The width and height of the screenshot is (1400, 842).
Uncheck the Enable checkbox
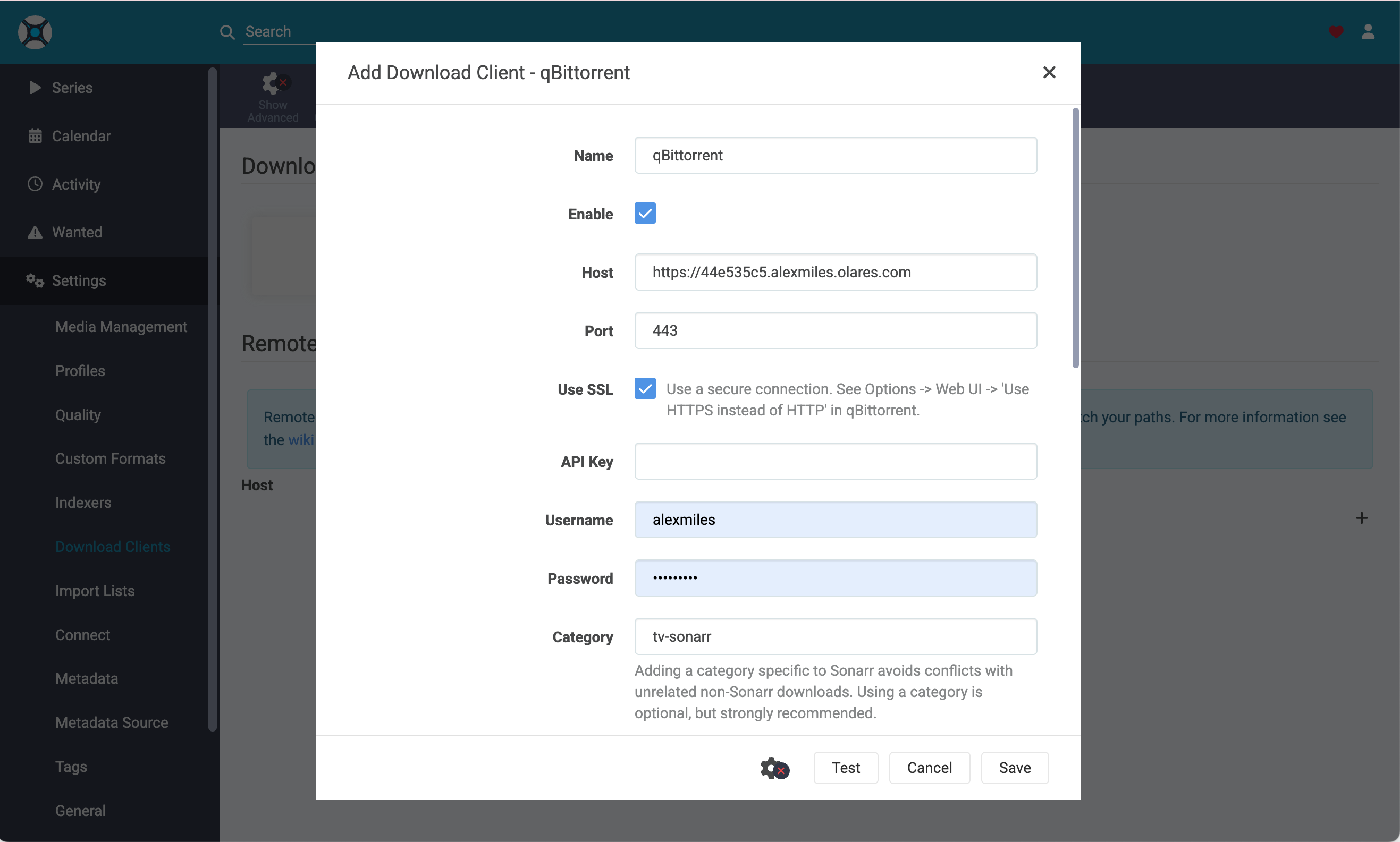click(x=645, y=214)
